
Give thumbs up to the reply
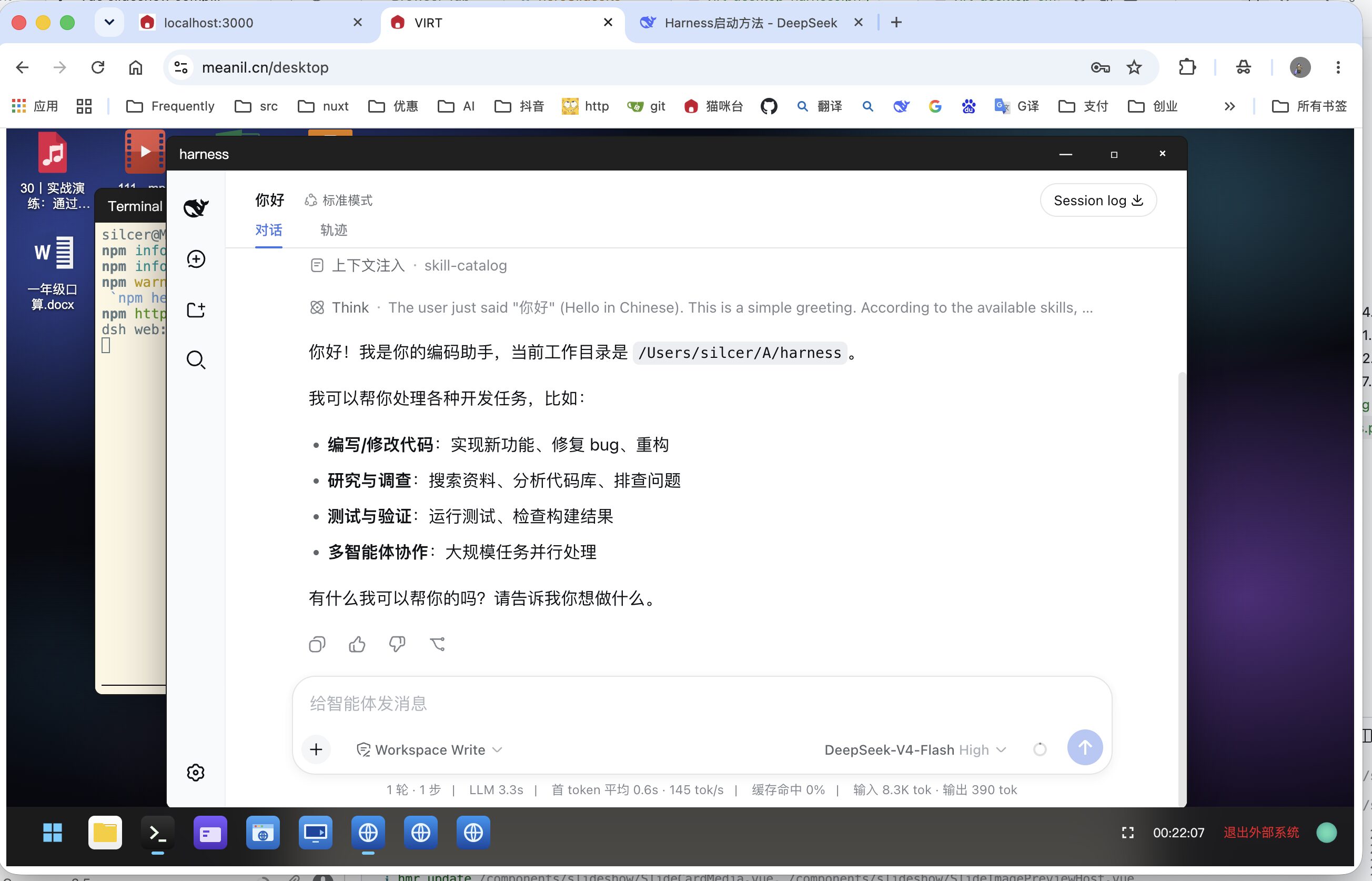point(357,644)
